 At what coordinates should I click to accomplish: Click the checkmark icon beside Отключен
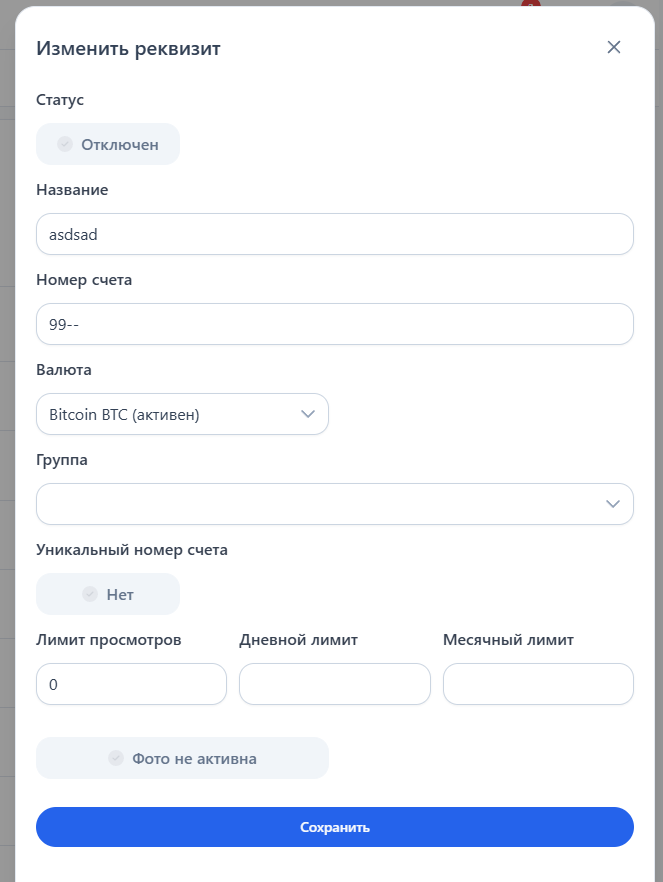[65, 144]
